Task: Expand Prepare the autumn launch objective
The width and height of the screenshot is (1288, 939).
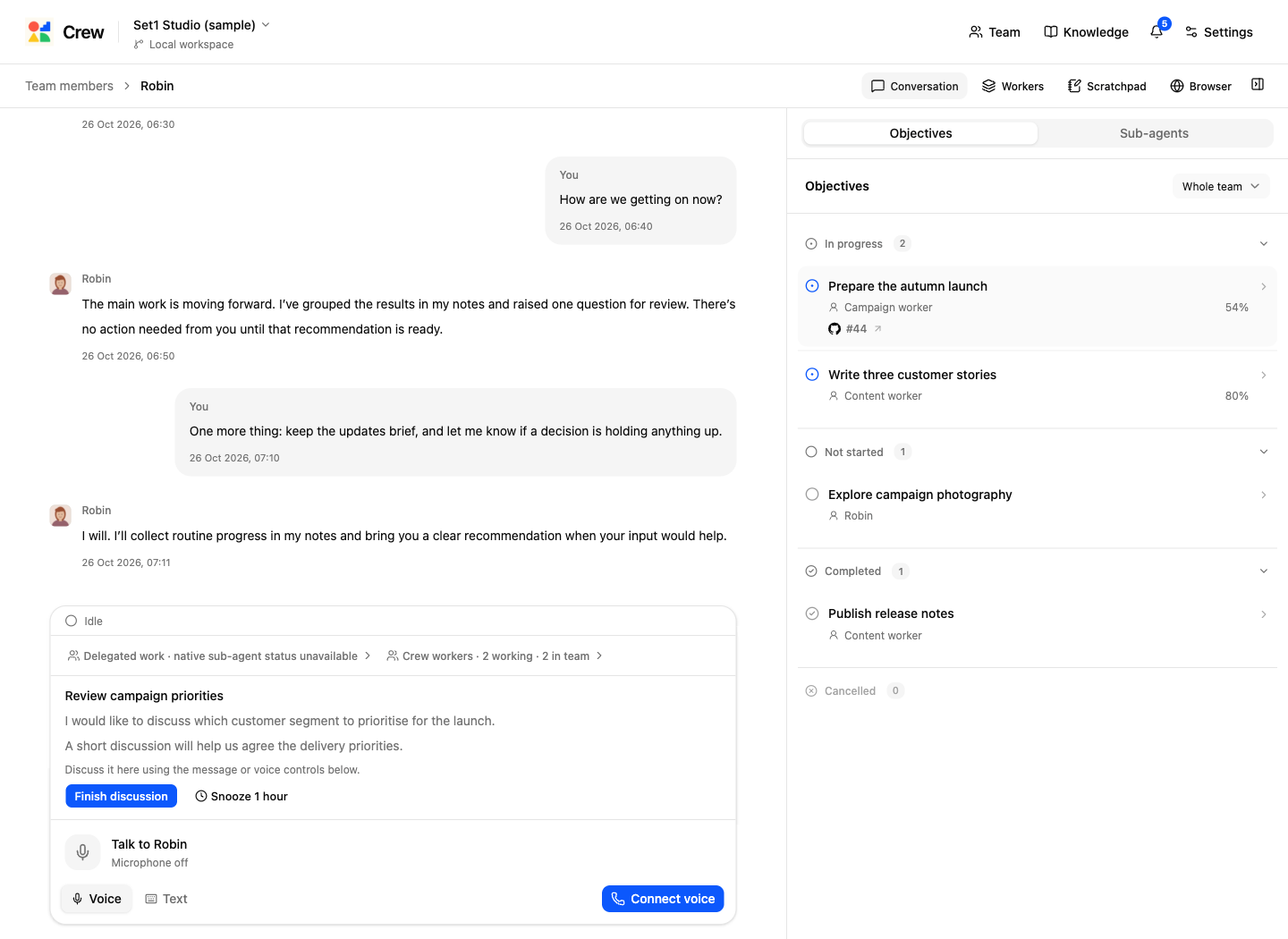Action: 1264,286
